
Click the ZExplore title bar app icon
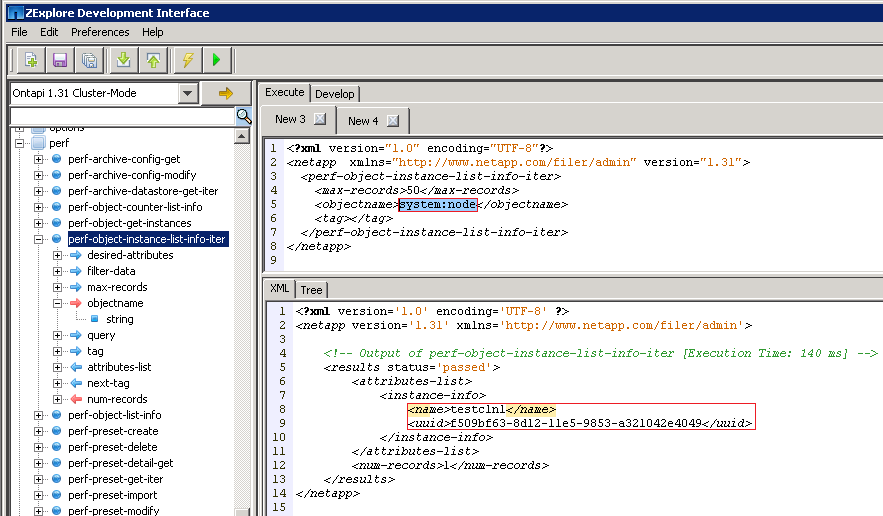pos(16,13)
